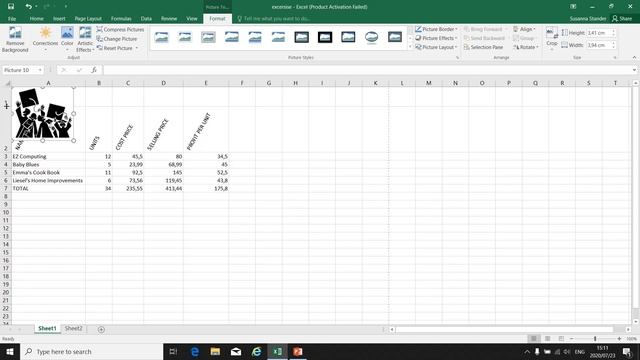640x360 pixels.
Task: Select cell 'Liesel's Home Improvements'
Action: (x=49, y=180)
